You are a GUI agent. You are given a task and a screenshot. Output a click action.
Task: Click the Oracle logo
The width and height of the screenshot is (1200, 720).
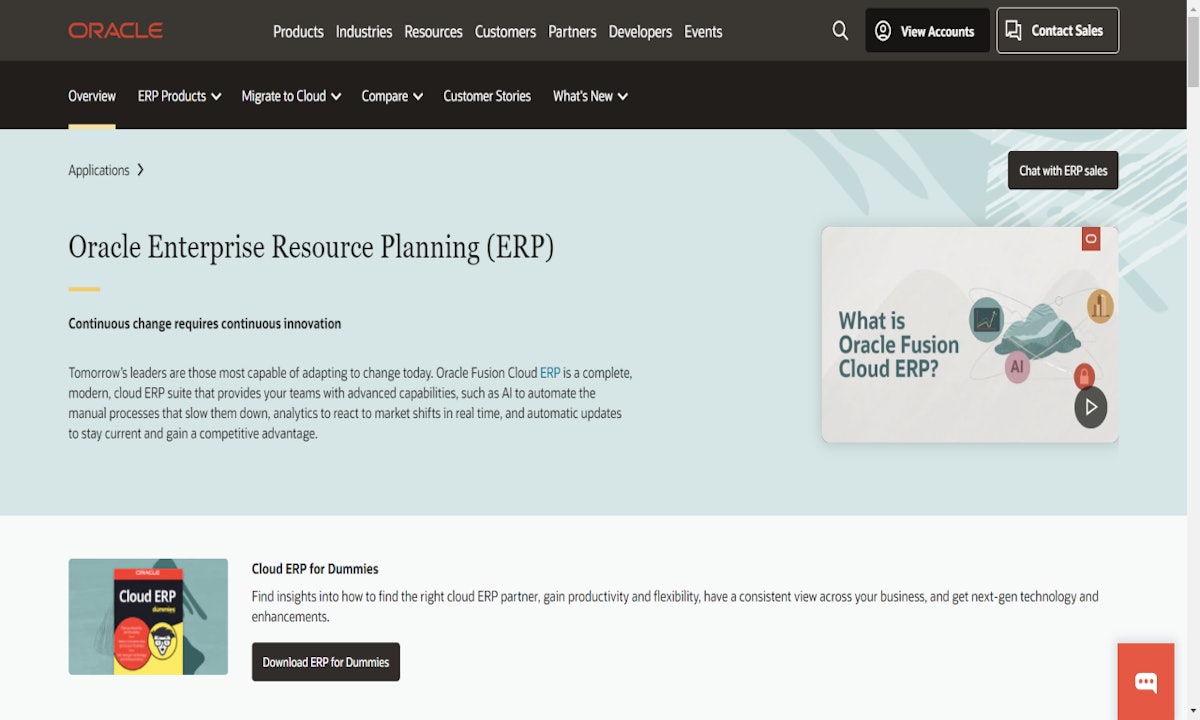(x=114, y=30)
